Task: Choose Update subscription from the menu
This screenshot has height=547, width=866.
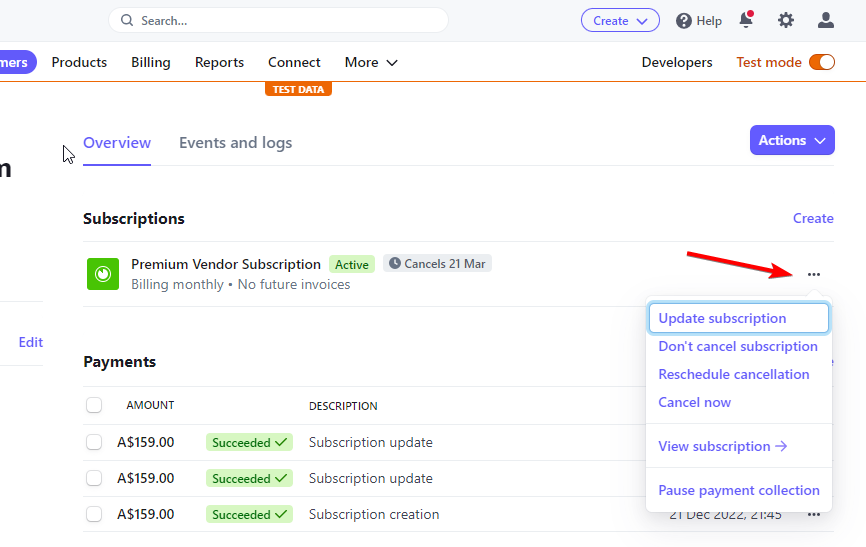Action: point(738,318)
